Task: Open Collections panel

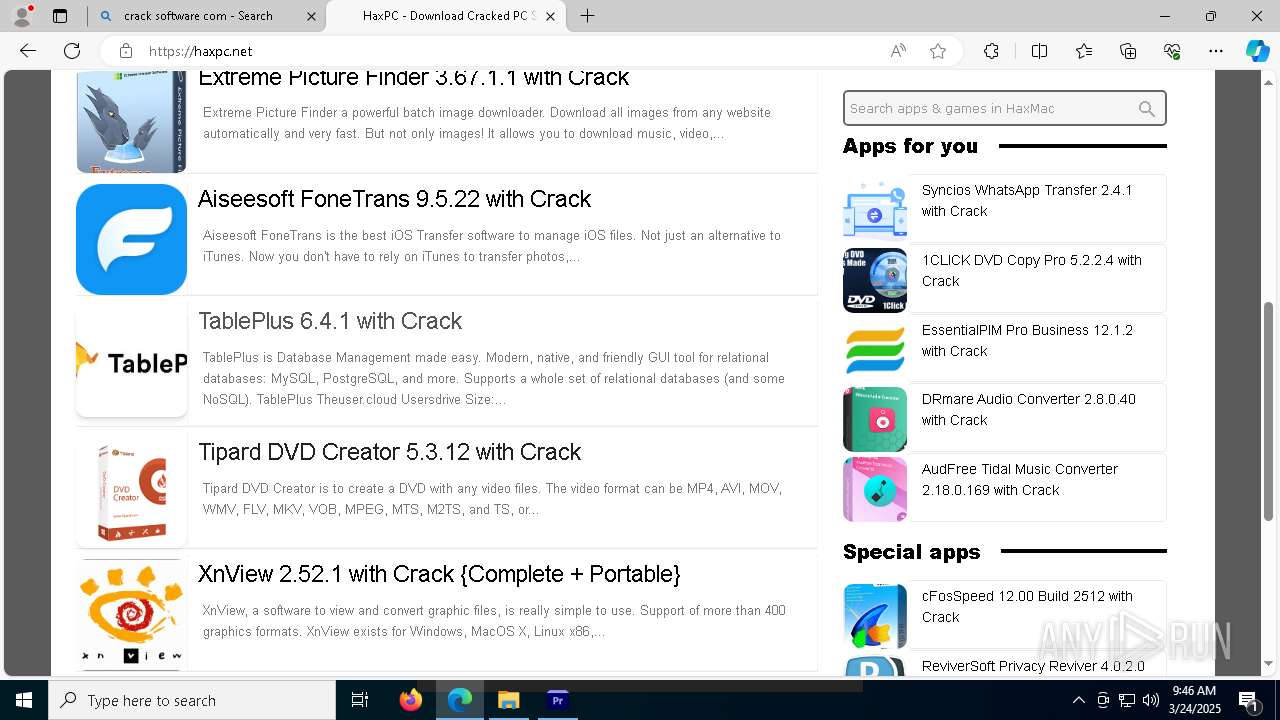Action: tap(1128, 51)
